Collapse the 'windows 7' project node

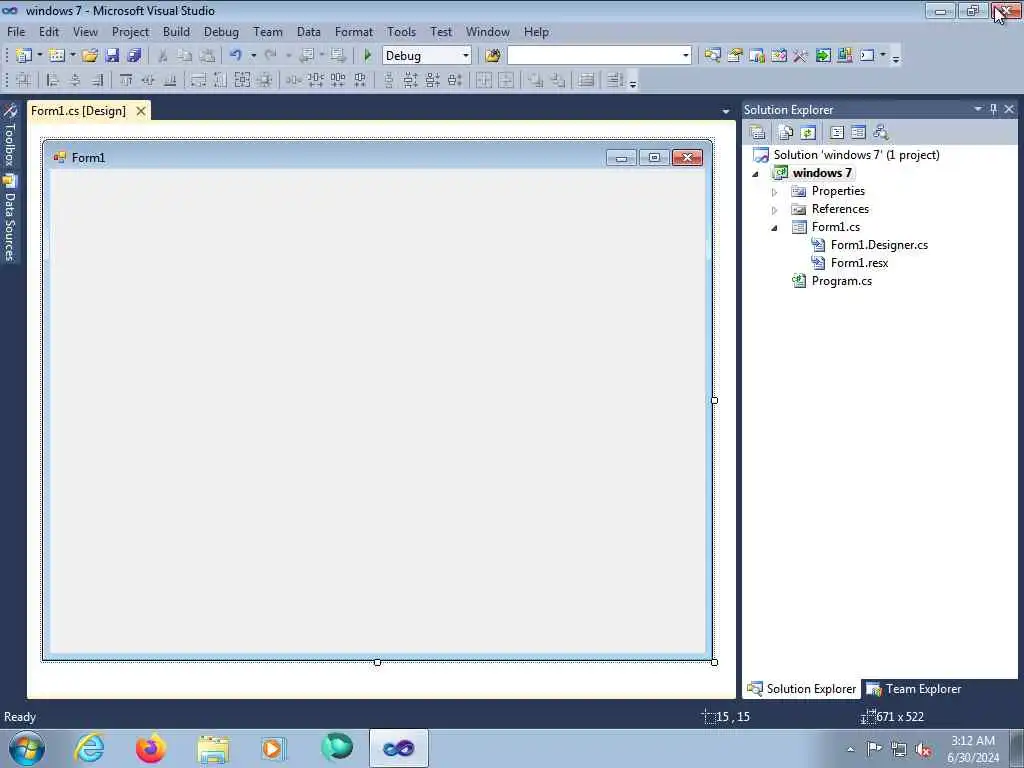click(x=756, y=174)
